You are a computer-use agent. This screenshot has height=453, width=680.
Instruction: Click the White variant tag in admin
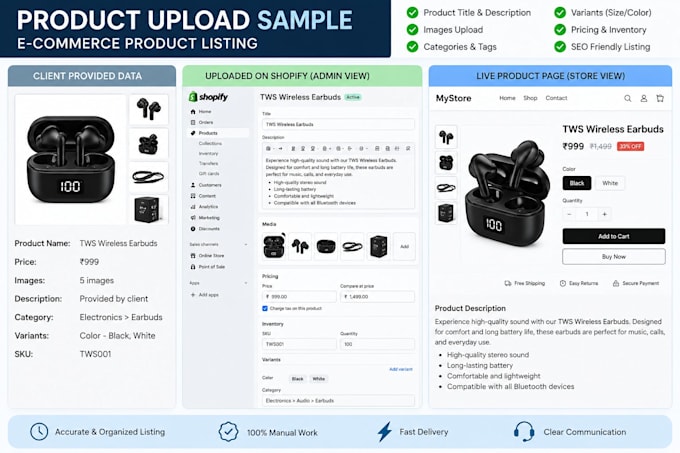click(x=319, y=379)
